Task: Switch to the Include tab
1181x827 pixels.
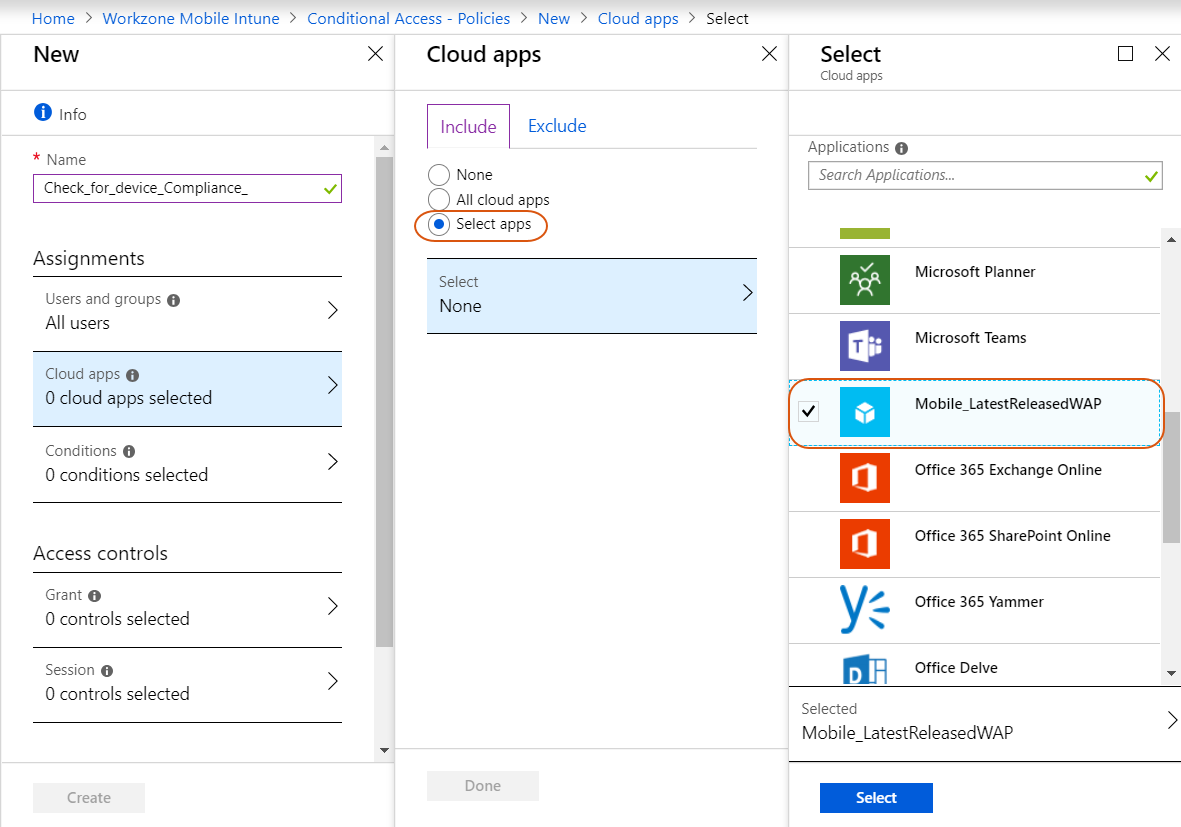Action: (x=468, y=127)
